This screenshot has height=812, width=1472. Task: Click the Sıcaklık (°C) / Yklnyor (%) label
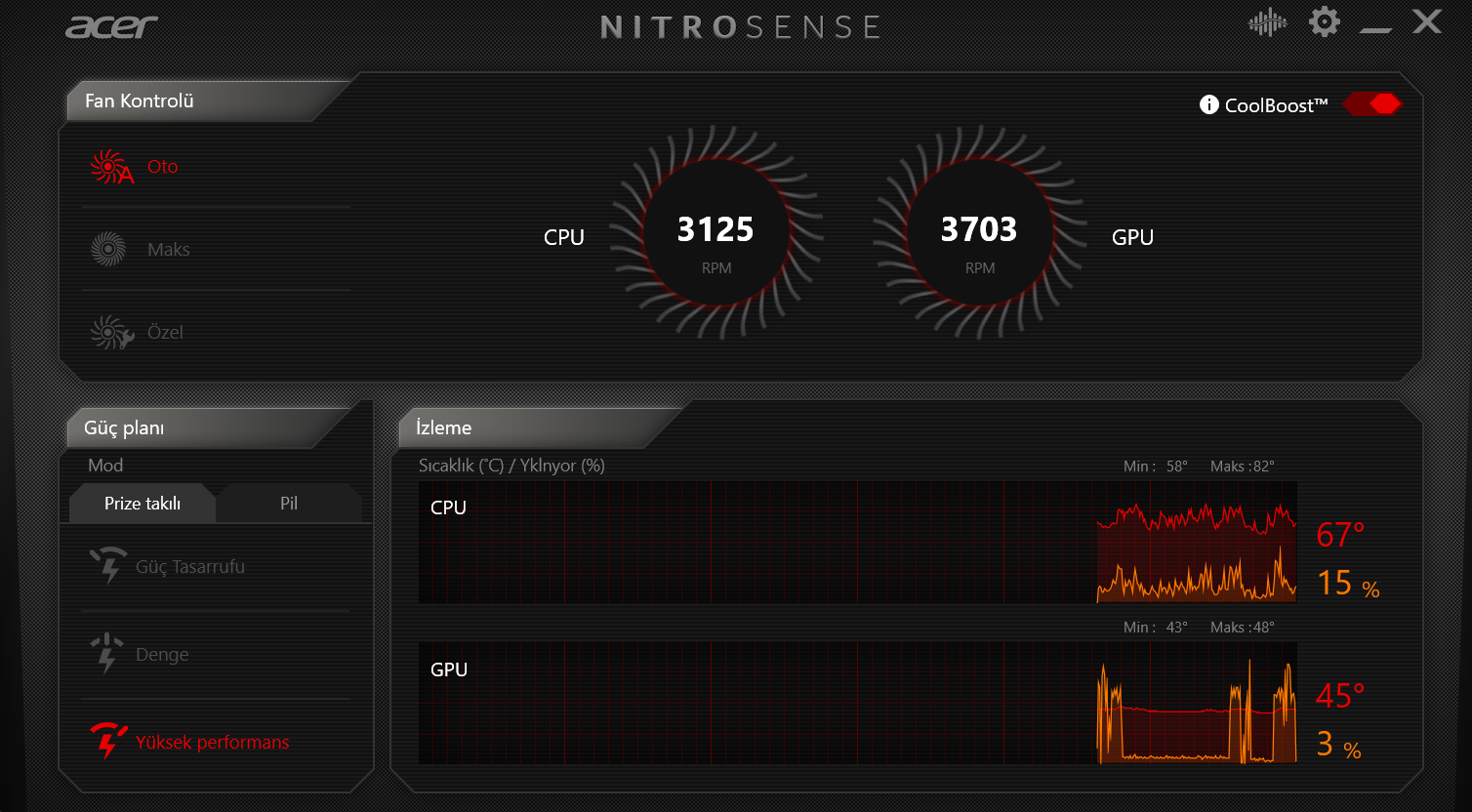click(511, 466)
